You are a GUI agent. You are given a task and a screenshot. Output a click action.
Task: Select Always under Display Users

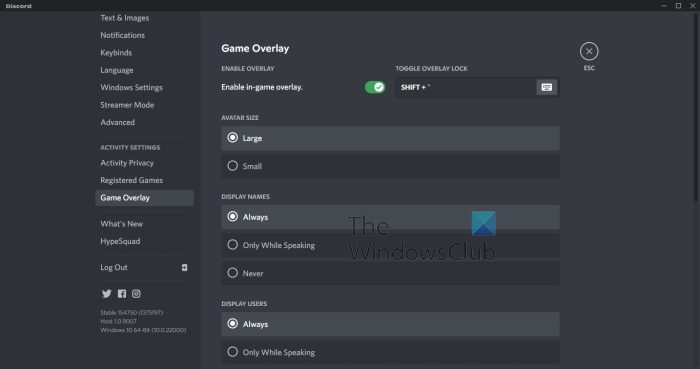(390, 324)
